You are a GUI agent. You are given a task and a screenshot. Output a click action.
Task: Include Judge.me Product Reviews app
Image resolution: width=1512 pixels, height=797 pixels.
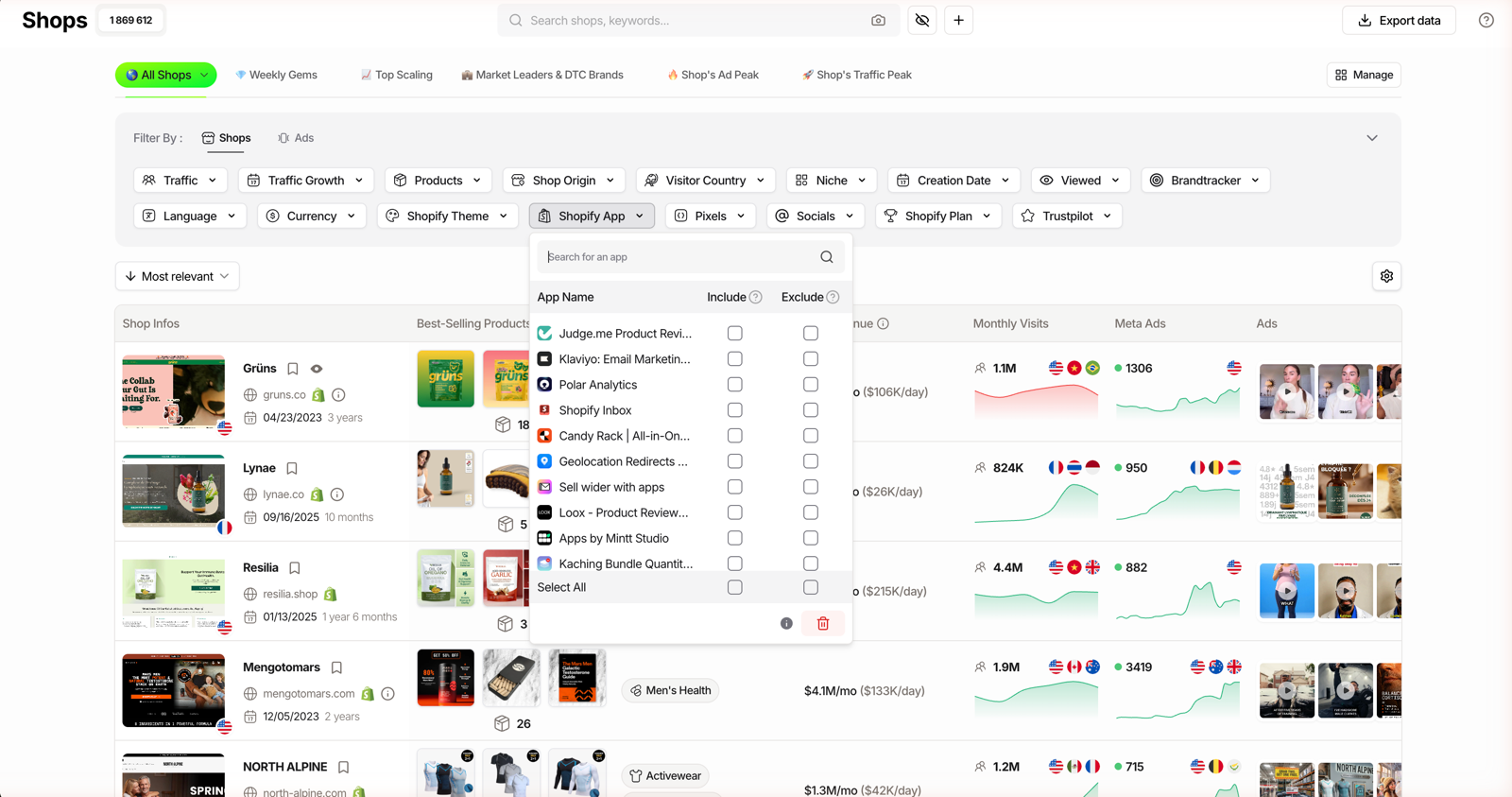[x=735, y=334]
